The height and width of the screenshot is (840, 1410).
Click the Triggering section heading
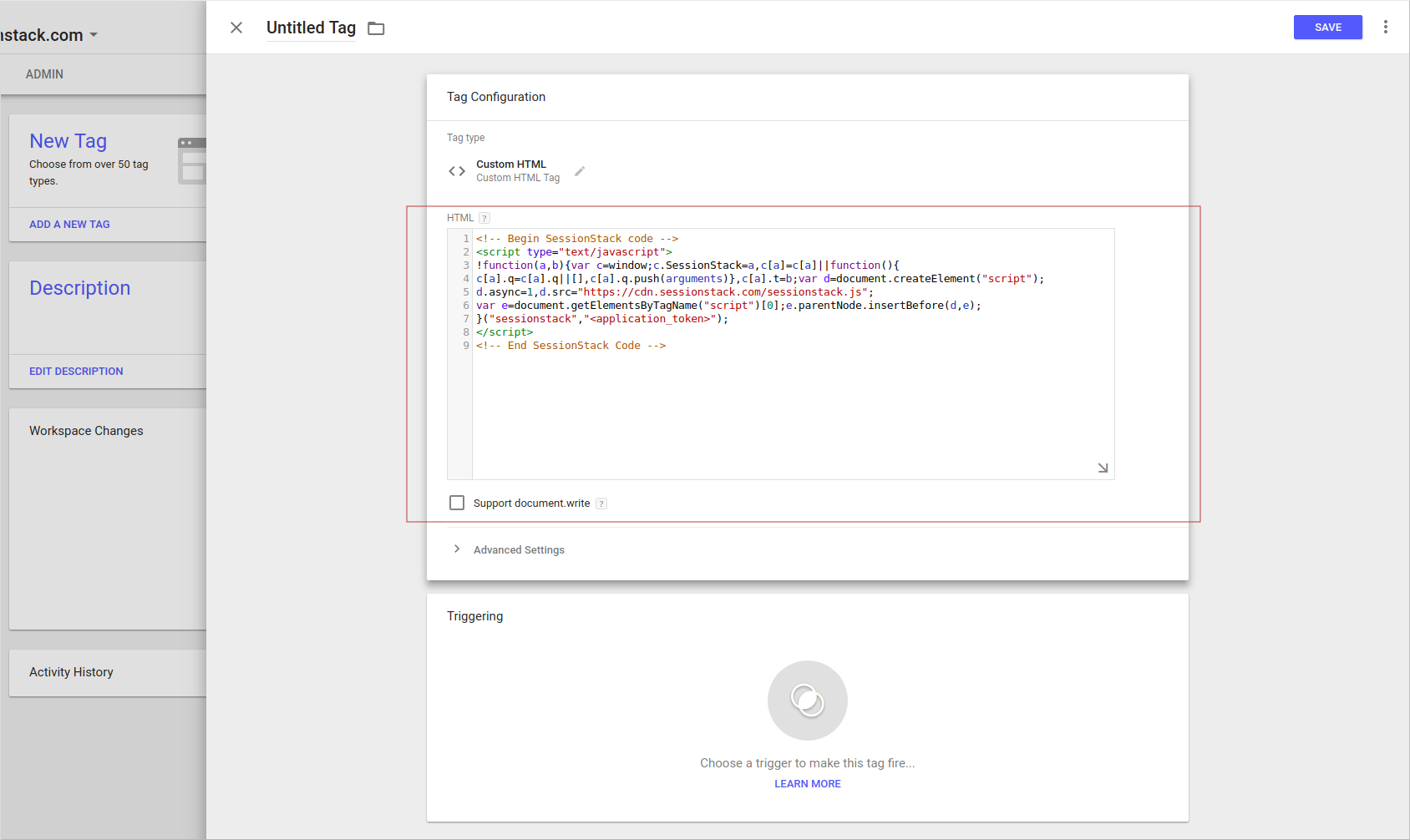pyautogui.click(x=474, y=616)
